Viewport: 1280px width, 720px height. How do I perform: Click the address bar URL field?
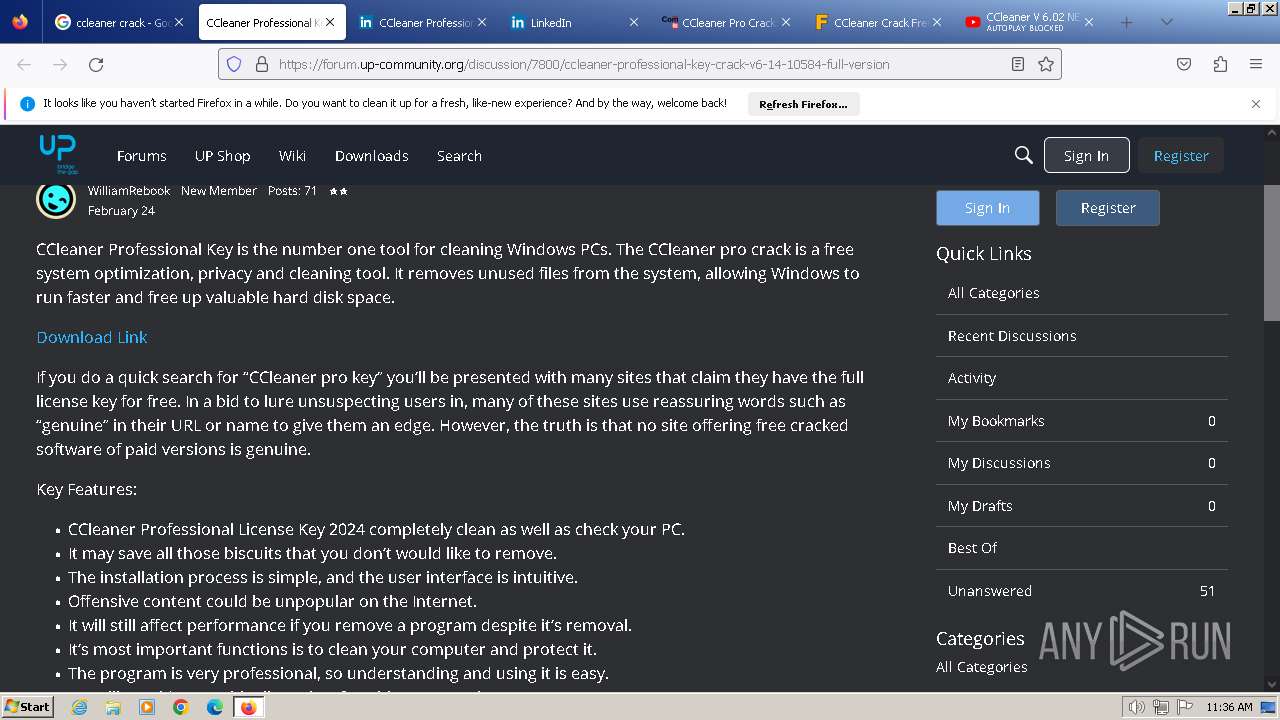(x=640, y=64)
